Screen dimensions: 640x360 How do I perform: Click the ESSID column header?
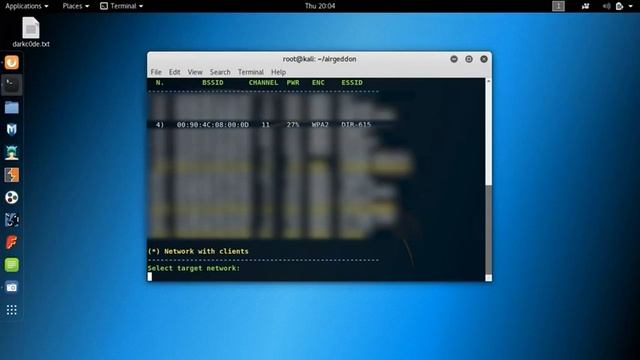coord(352,82)
